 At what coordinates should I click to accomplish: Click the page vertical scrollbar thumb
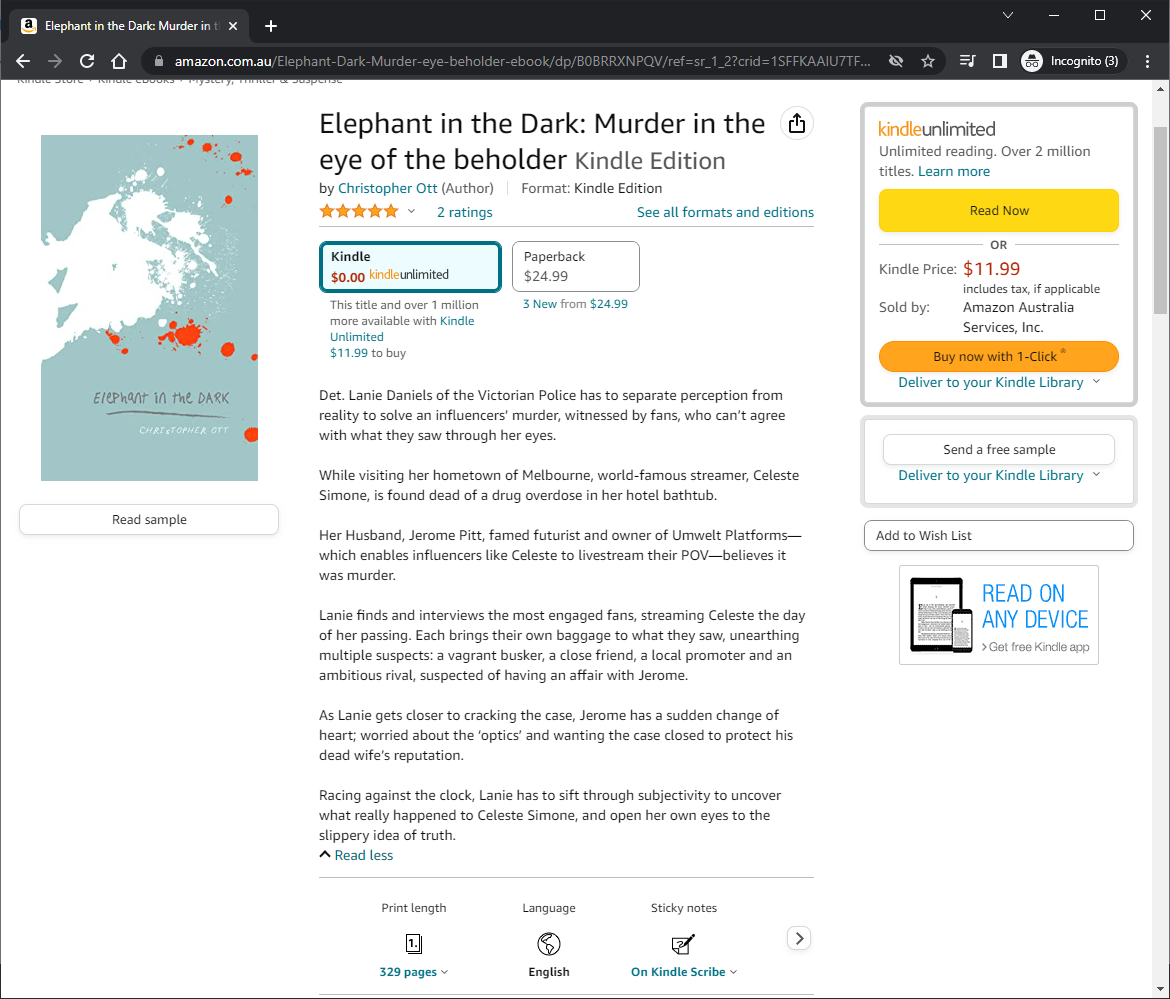pyautogui.click(x=1160, y=220)
